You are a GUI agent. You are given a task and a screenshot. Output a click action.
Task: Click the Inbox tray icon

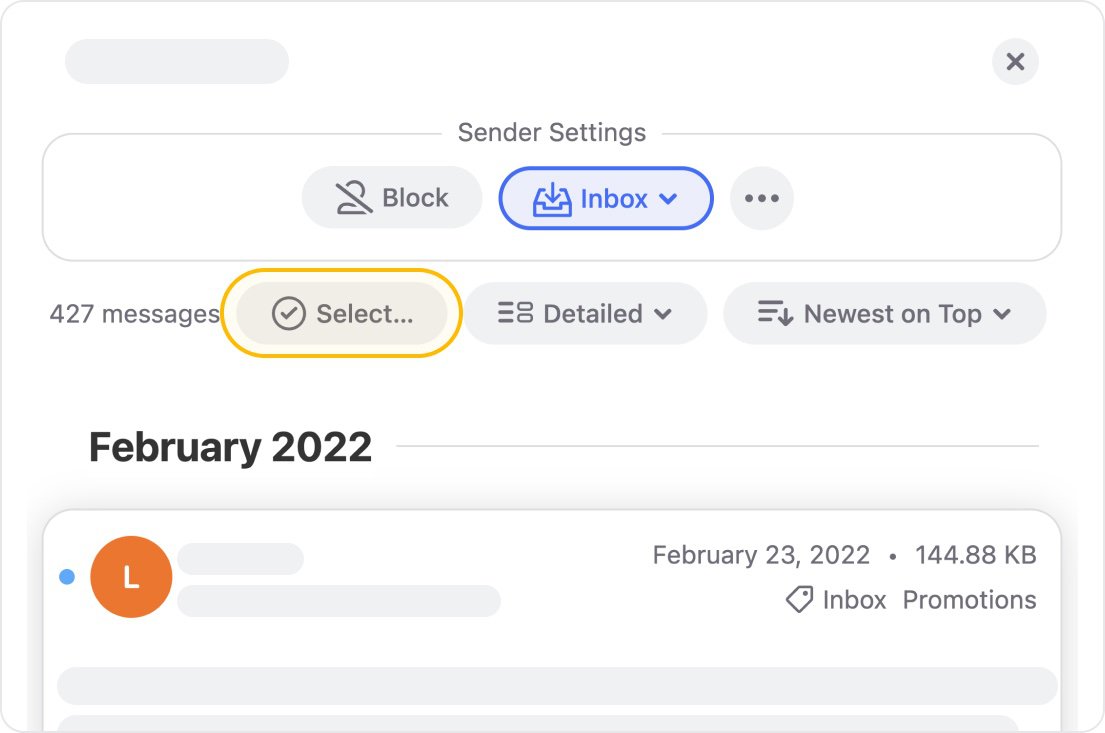click(x=552, y=199)
